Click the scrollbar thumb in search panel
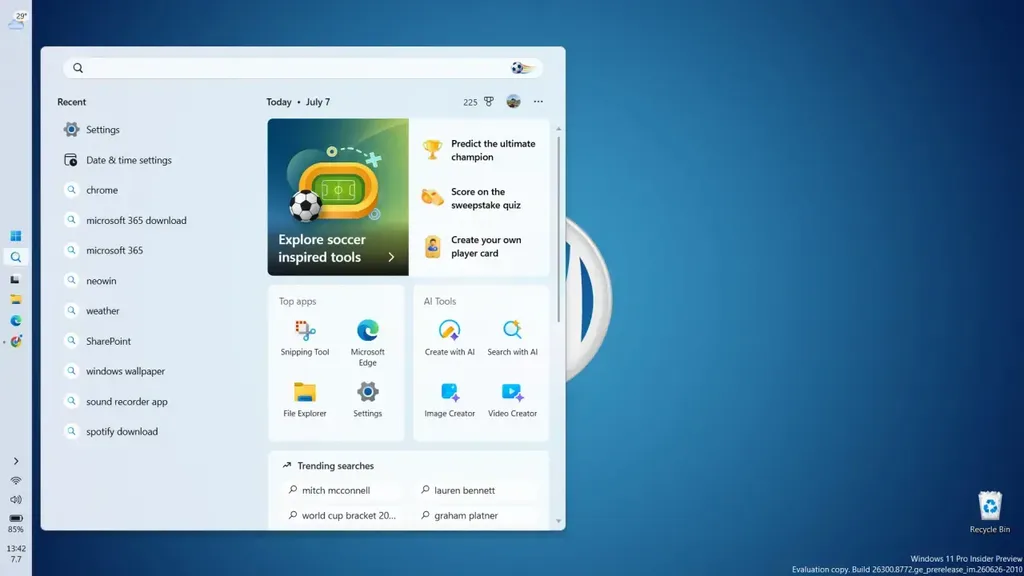The height and width of the screenshot is (576, 1024). pyautogui.click(x=558, y=229)
